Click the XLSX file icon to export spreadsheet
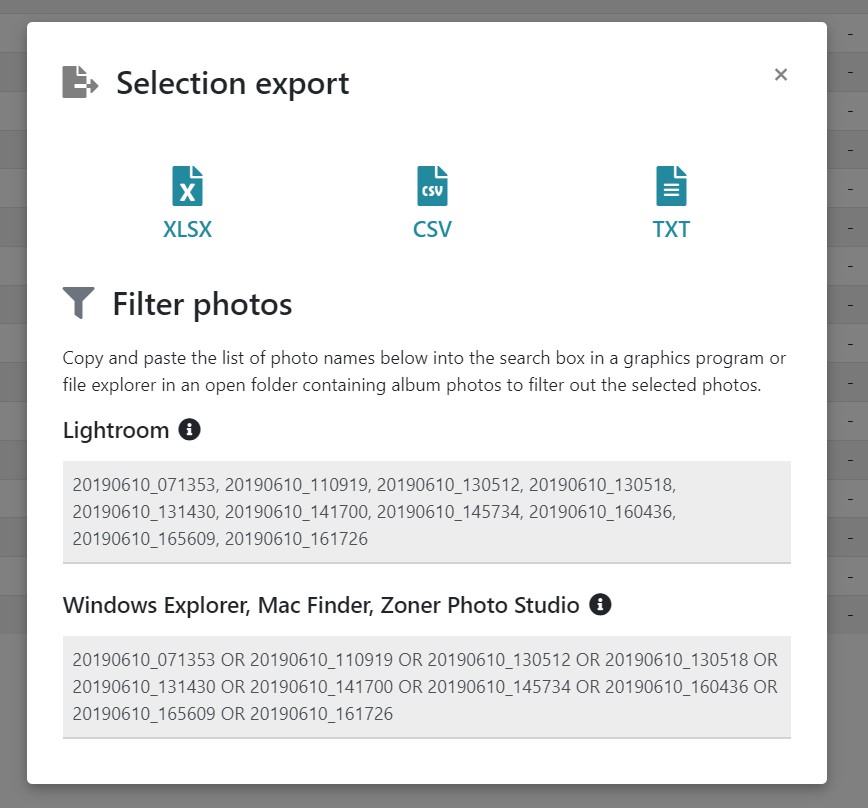 [x=187, y=185]
